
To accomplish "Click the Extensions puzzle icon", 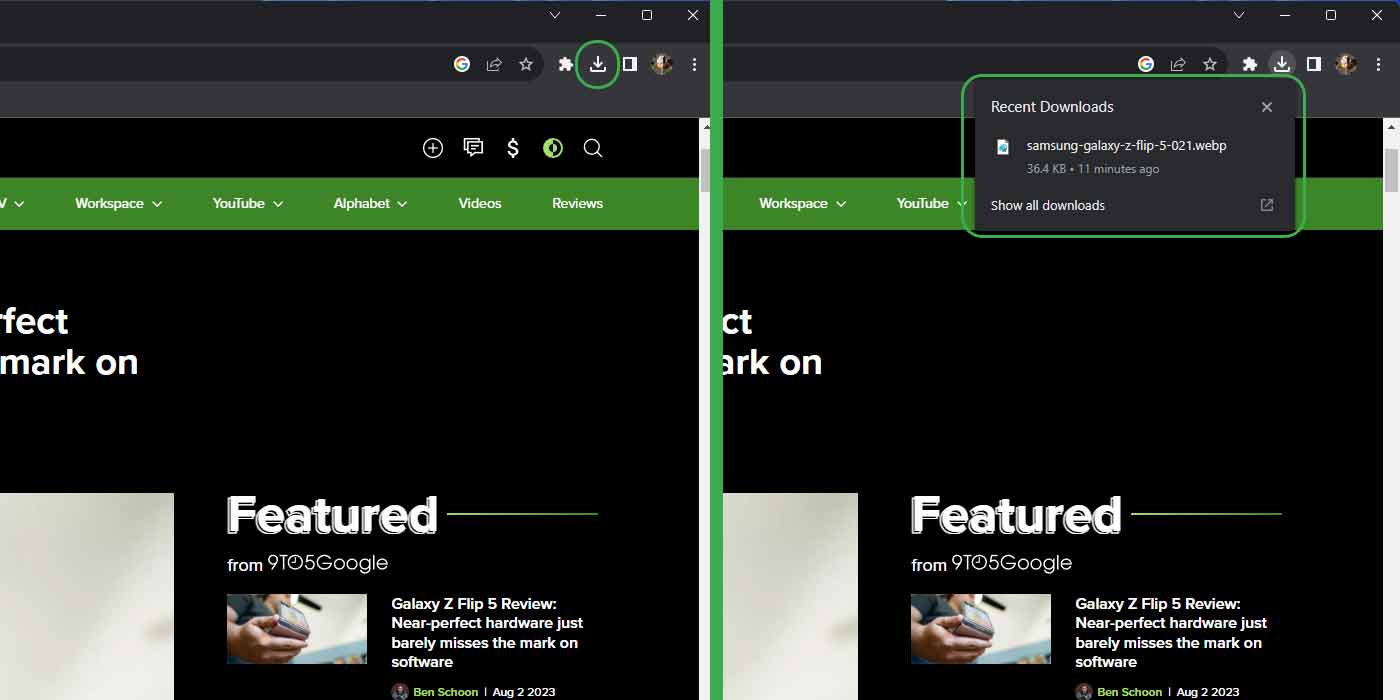I will click(x=565, y=63).
